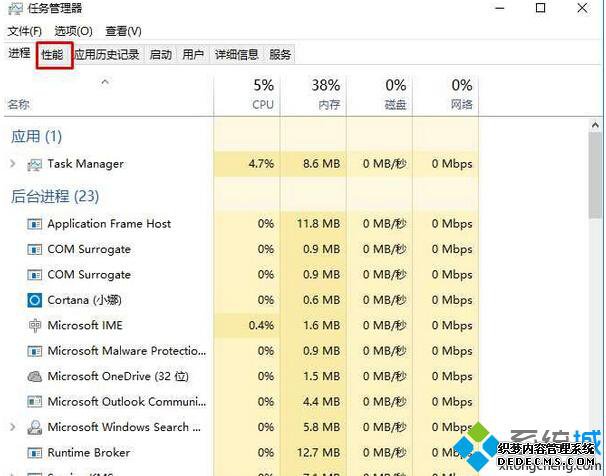This screenshot has height=476, width=606.
Task: Click the scrollbar up arrow
Action: click(x=595, y=125)
